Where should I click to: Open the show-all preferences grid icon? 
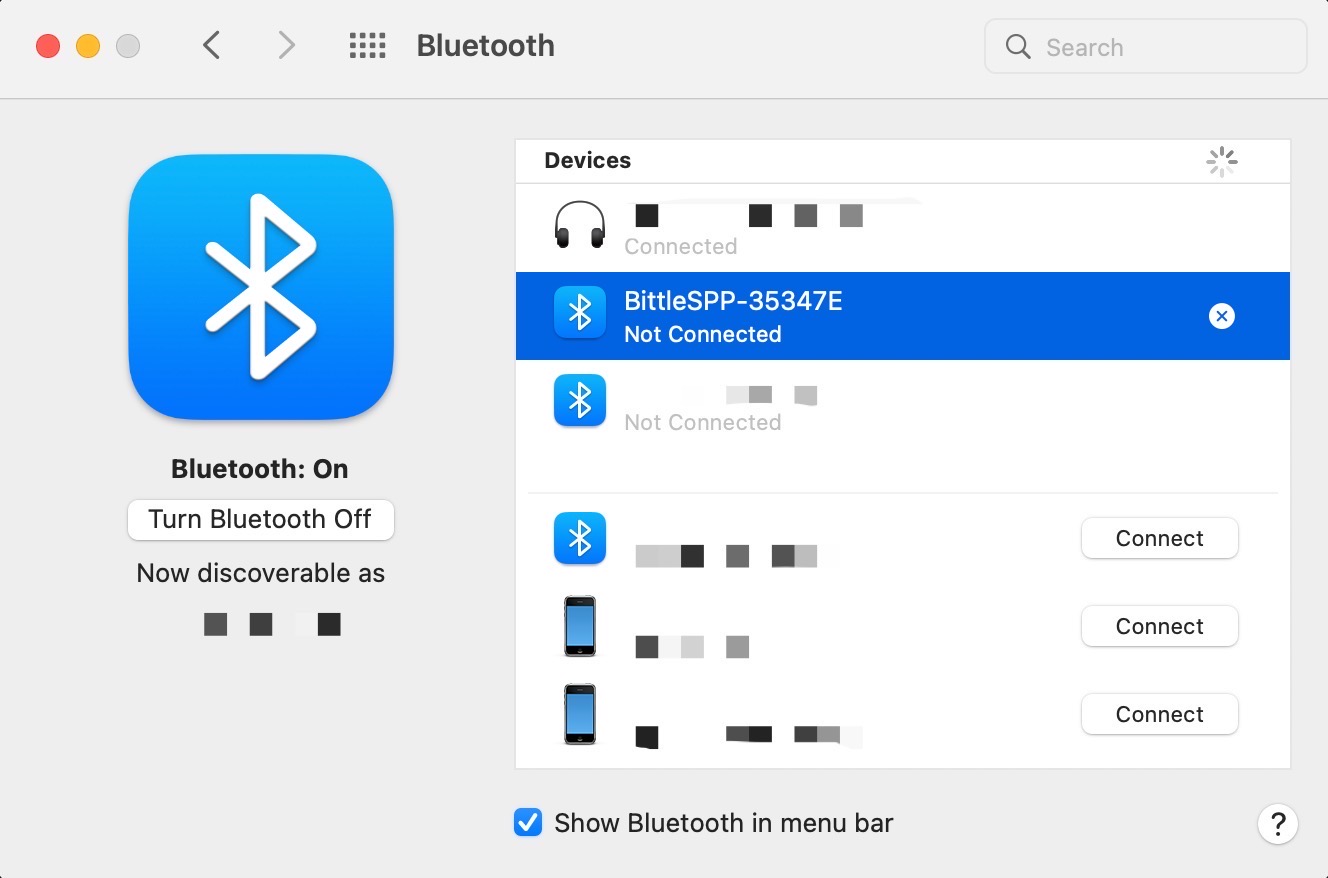click(367, 45)
